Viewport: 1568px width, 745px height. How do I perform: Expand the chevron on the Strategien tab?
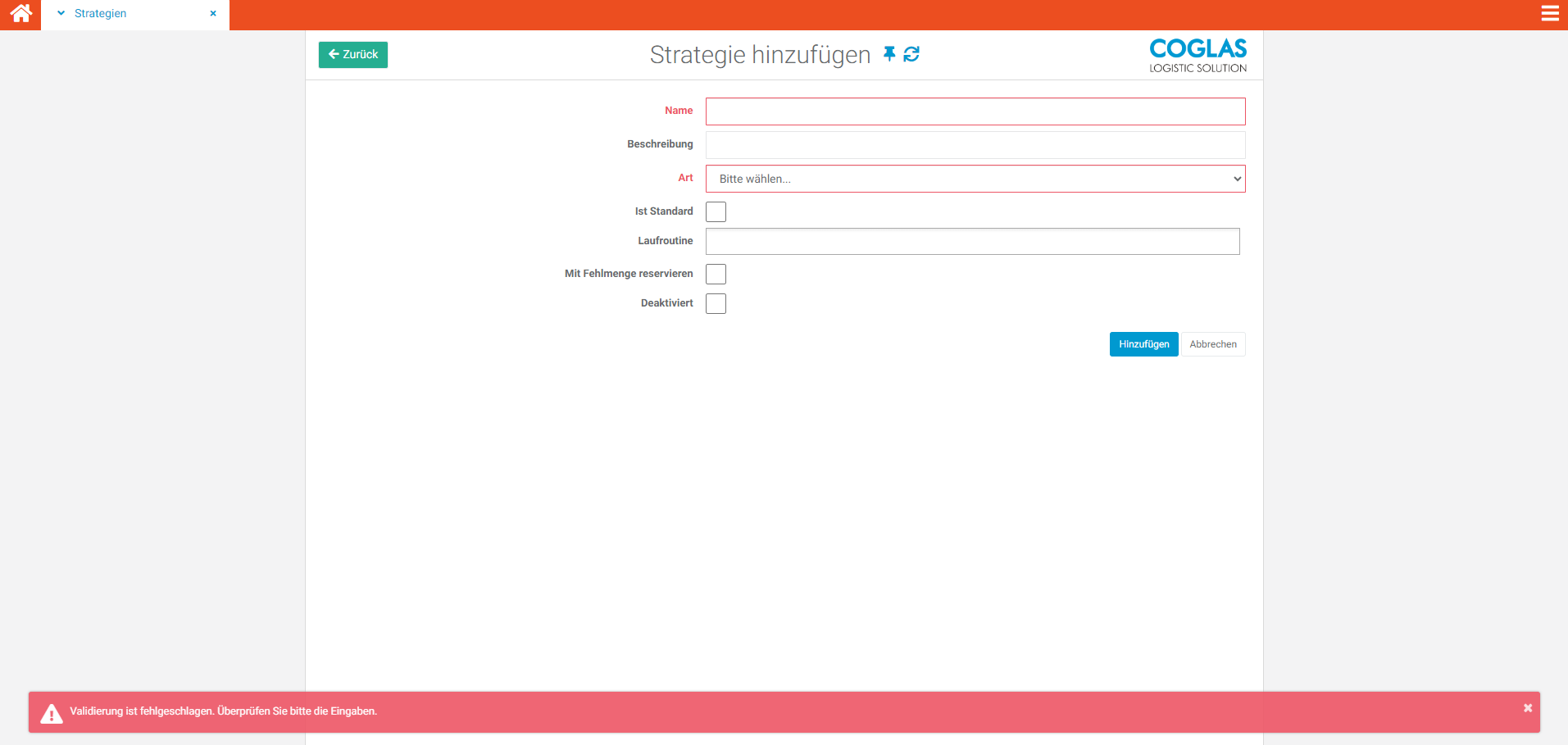(x=61, y=14)
